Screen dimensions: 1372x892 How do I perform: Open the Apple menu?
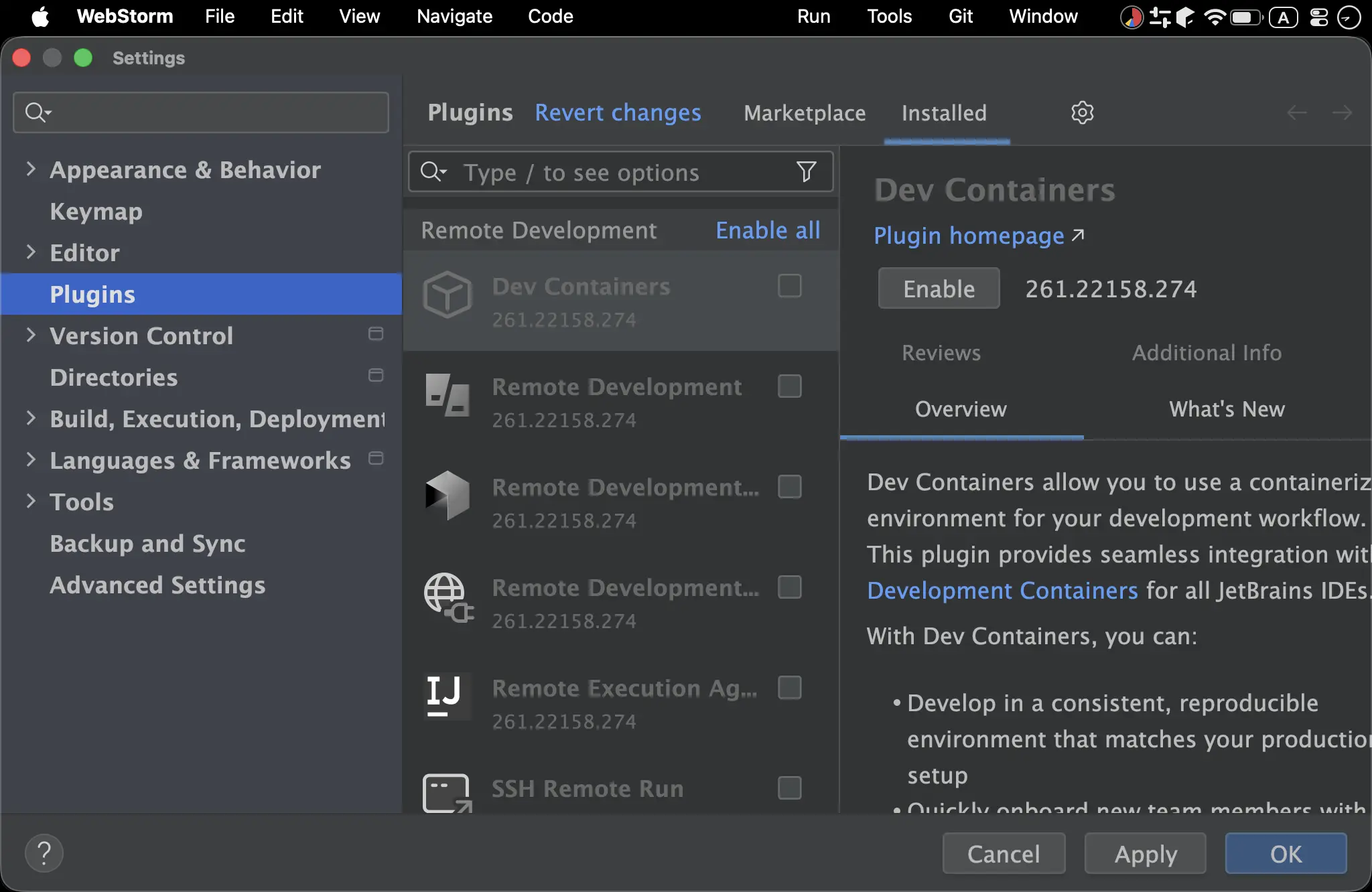tap(40, 17)
